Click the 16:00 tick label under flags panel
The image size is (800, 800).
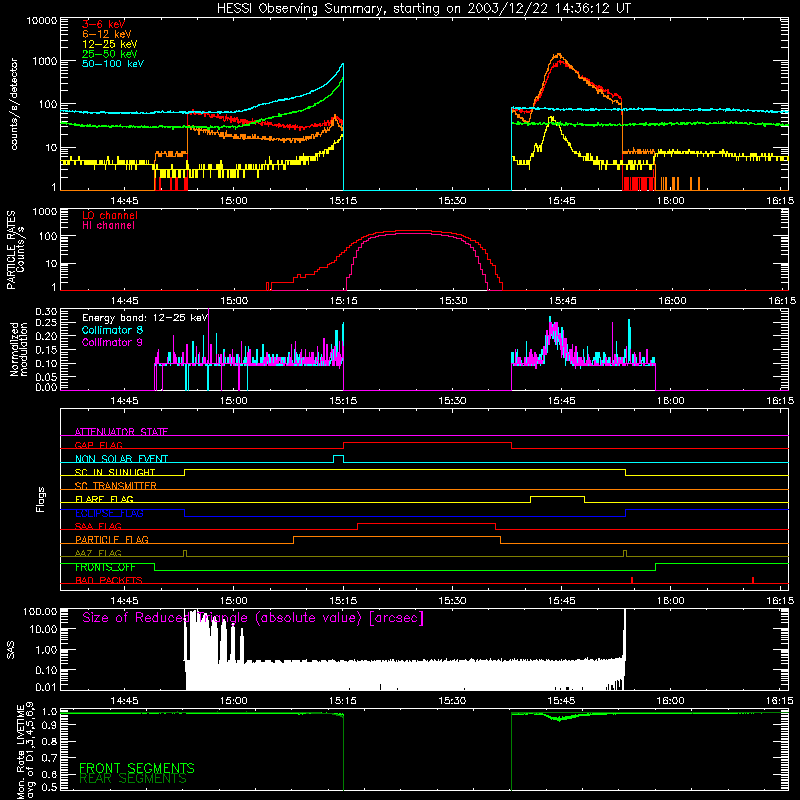(x=670, y=601)
